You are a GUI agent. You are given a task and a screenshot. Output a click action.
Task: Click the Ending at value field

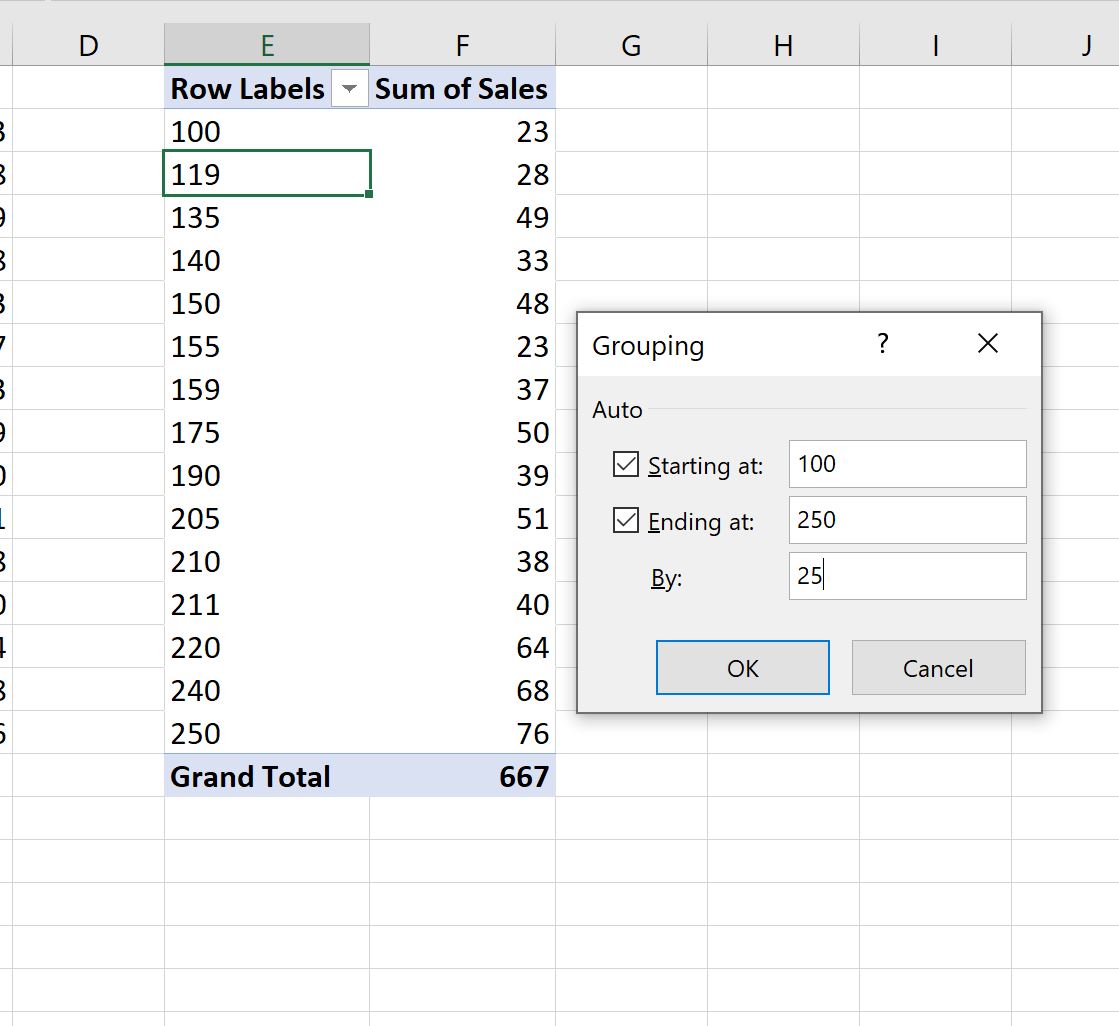coord(907,521)
